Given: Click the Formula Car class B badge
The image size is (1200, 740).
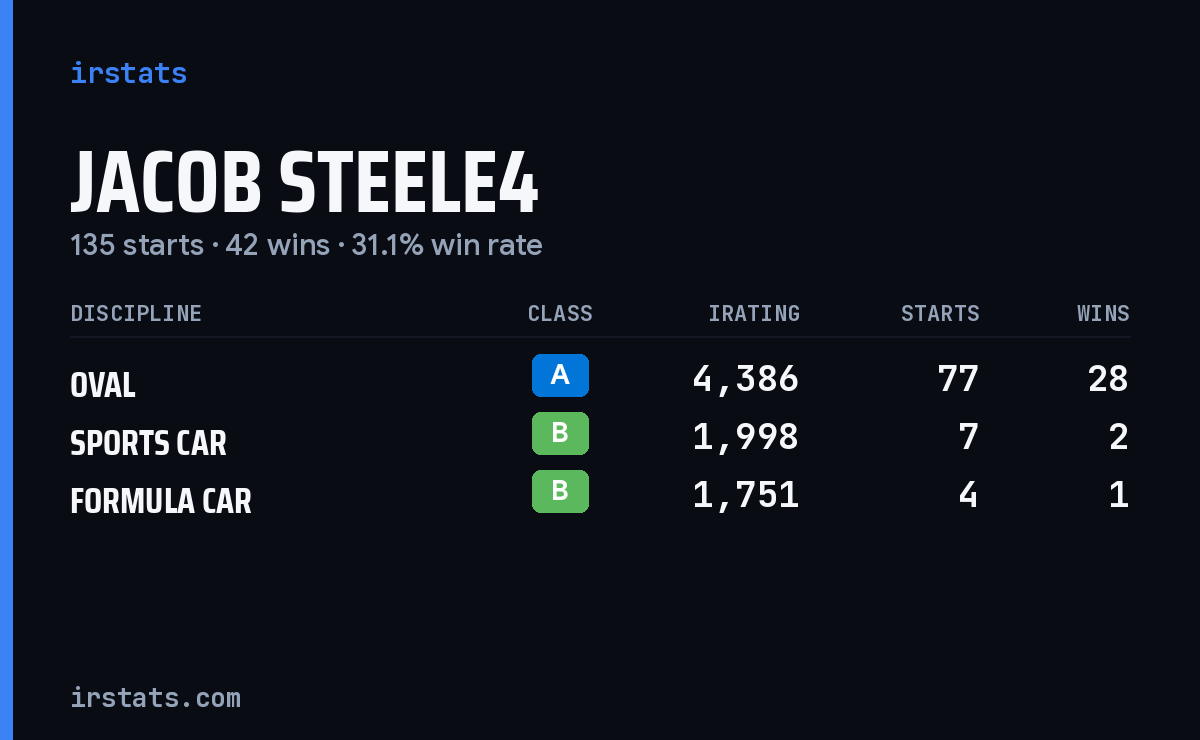Looking at the screenshot, I should click(560, 491).
